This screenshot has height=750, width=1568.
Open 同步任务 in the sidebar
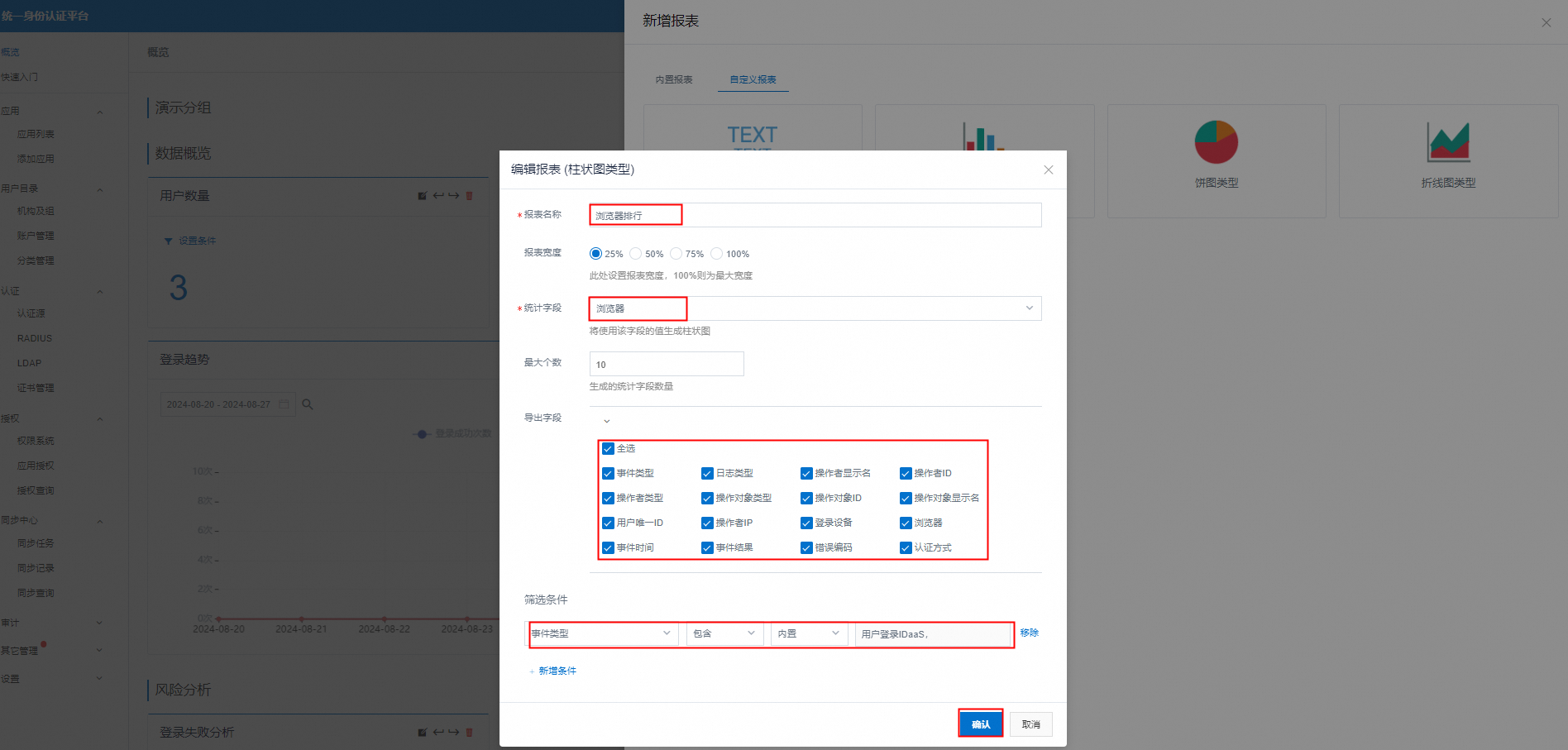tap(36, 543)
